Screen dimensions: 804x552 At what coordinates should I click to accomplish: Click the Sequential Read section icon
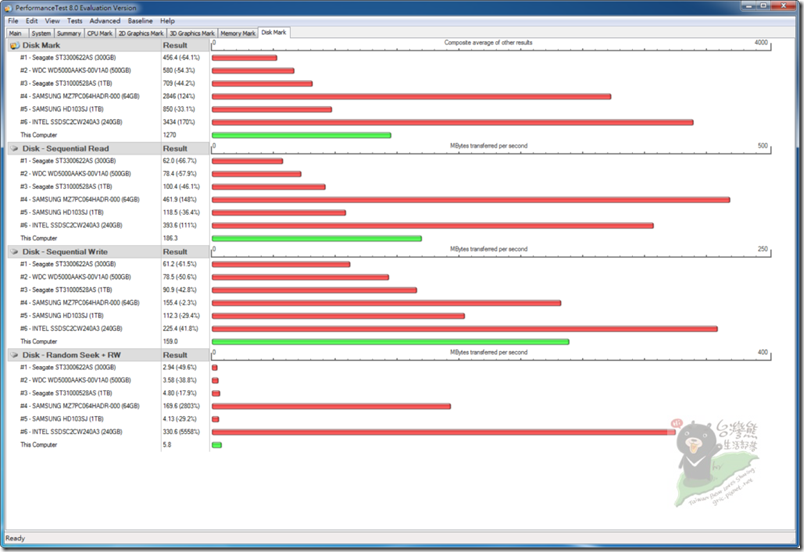point(14,149)
